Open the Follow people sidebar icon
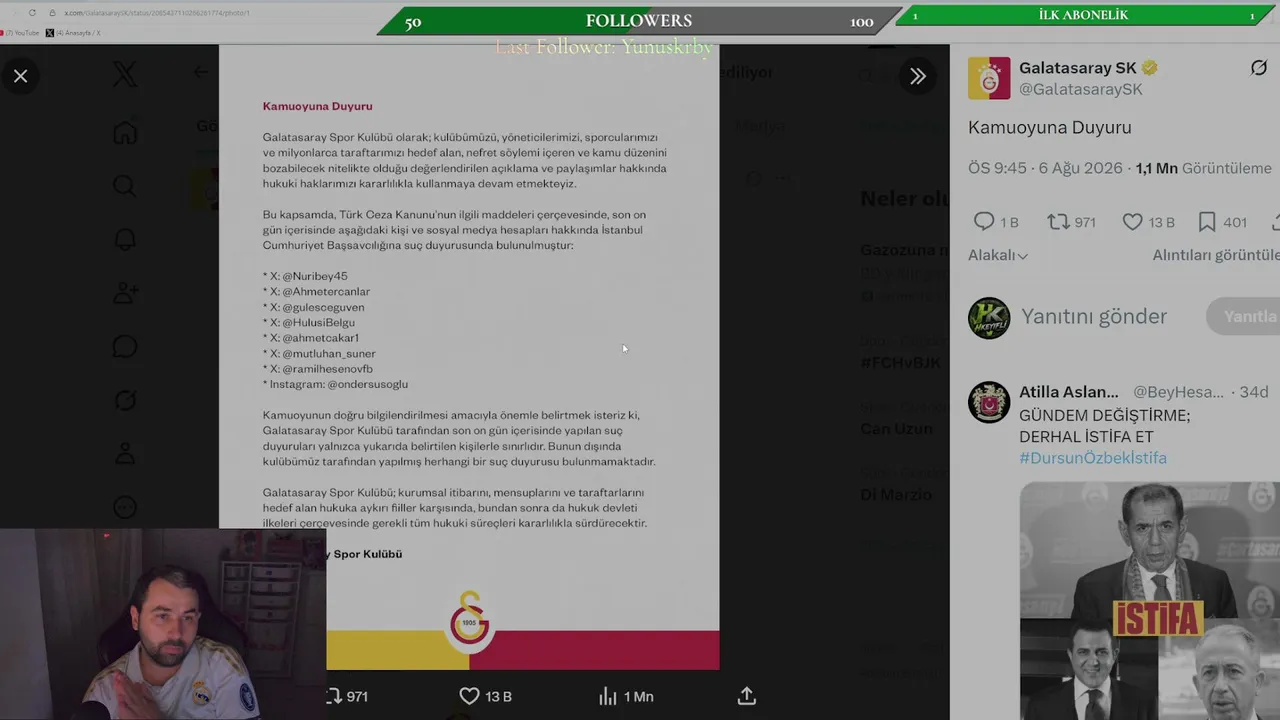This screenshot has height=720, width=1280. pyautogui.click(x=125, y=293)
